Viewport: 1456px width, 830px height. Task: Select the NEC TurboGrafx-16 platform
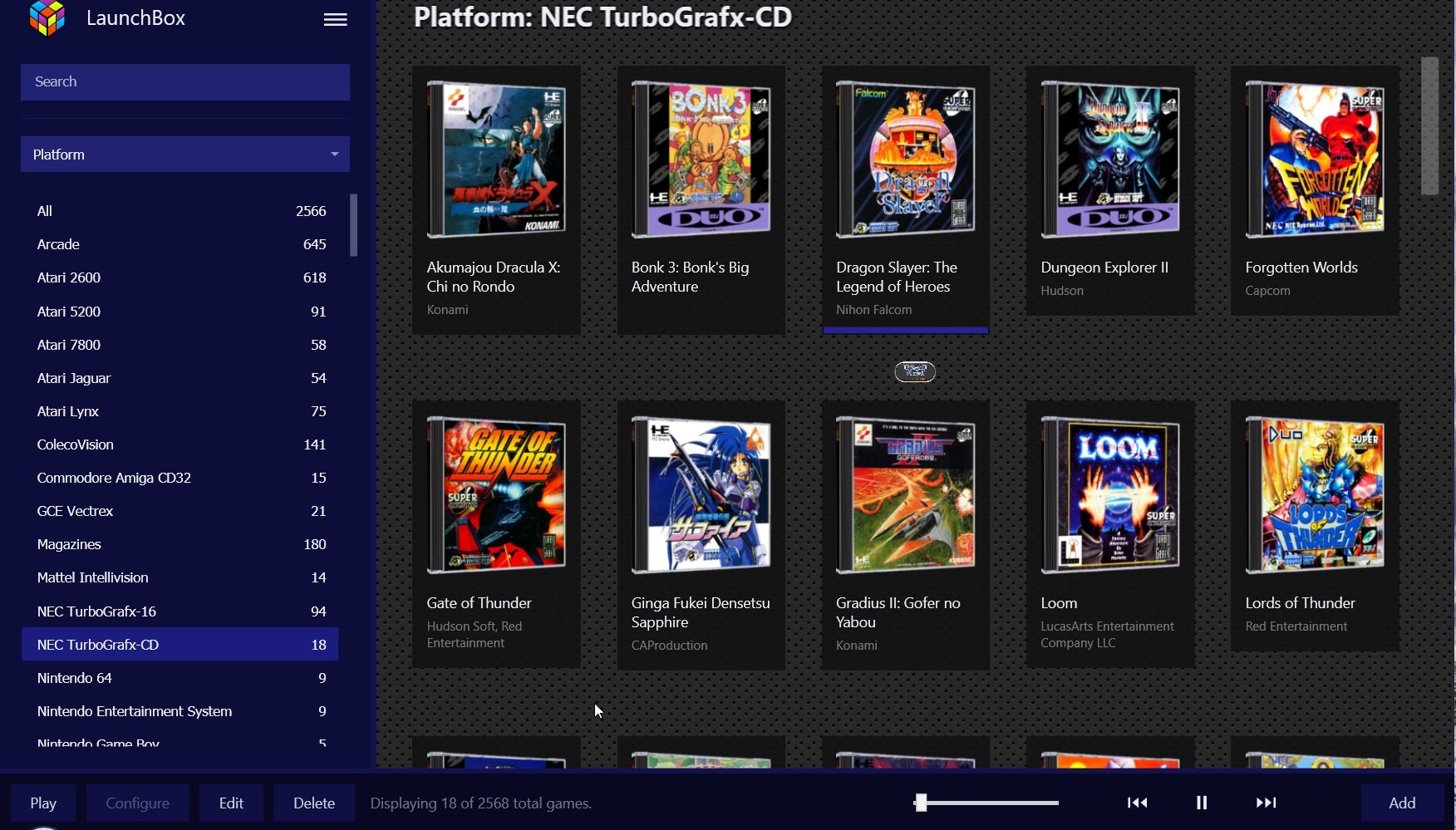pyautogui.click(x=180, y=611)
